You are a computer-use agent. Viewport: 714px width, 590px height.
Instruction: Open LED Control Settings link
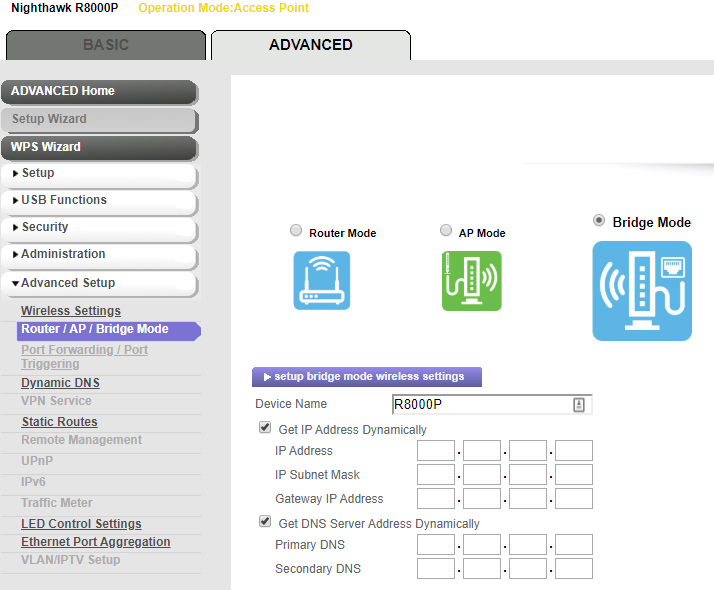(81, 524)
